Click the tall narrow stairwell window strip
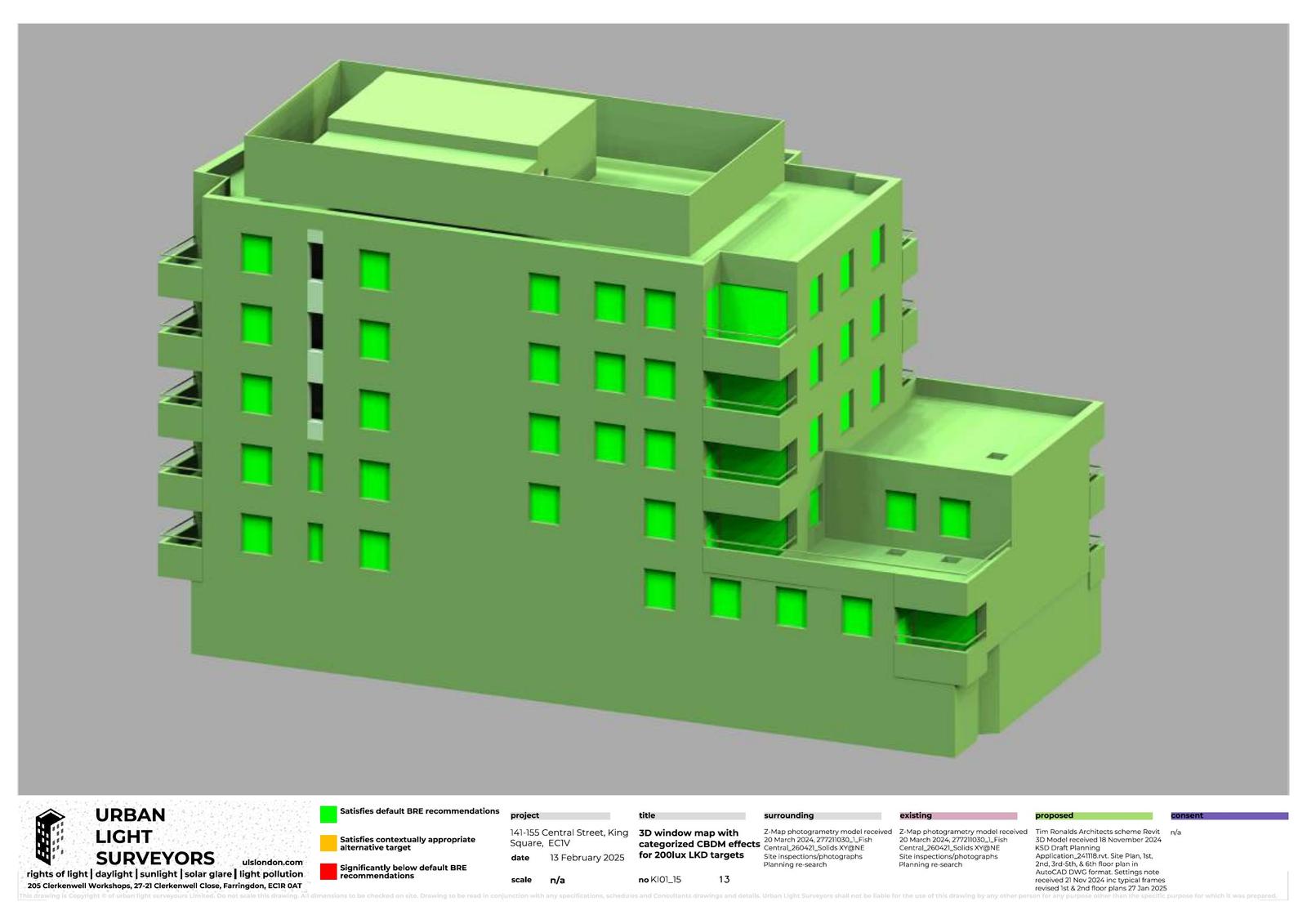 coord(315,335)
